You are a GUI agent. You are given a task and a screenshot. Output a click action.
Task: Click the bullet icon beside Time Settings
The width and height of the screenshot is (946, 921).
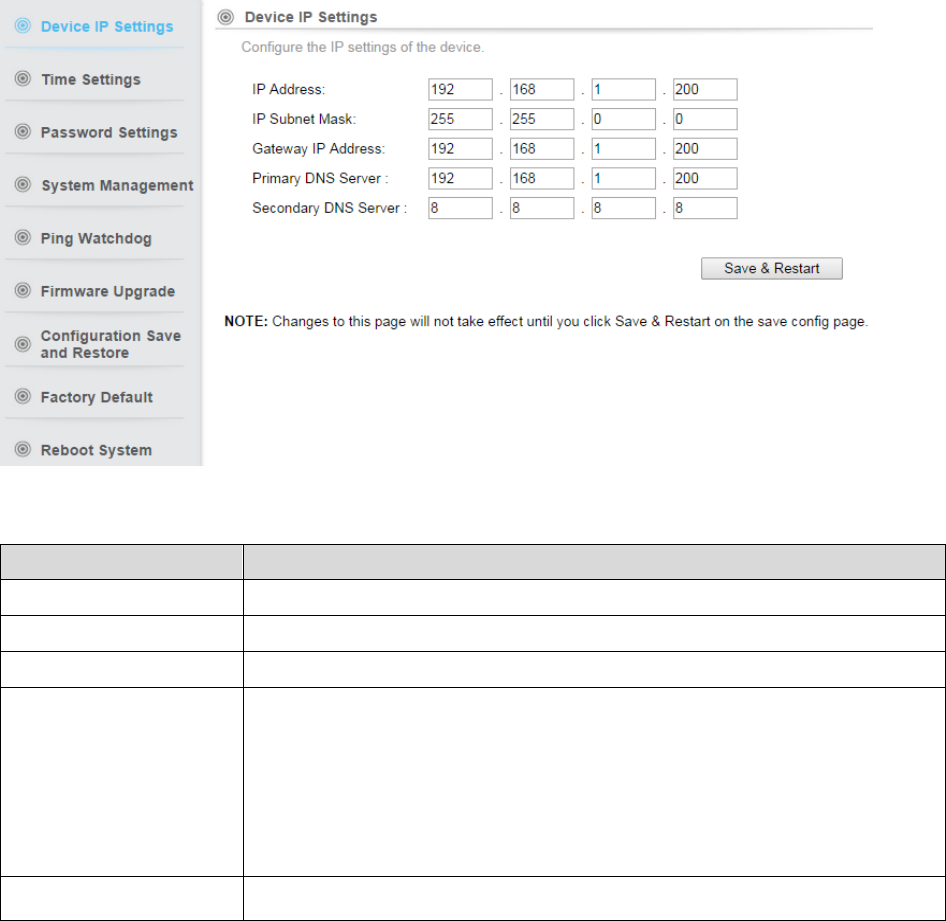[x=22, y=78]
